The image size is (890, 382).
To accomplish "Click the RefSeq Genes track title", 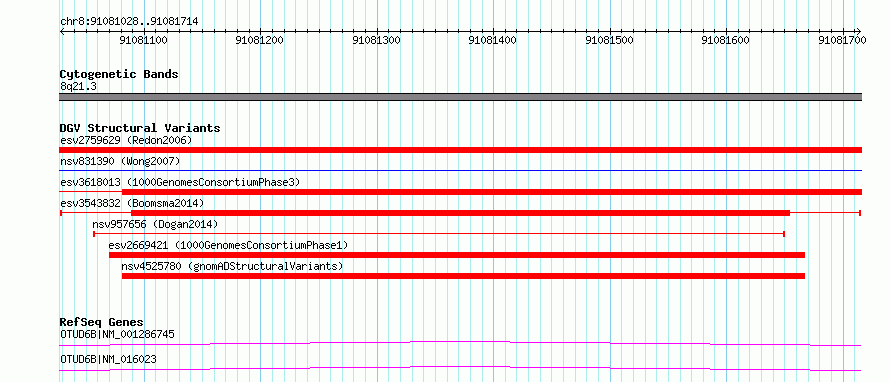I will pyautogui.click(x=102, y=322).
